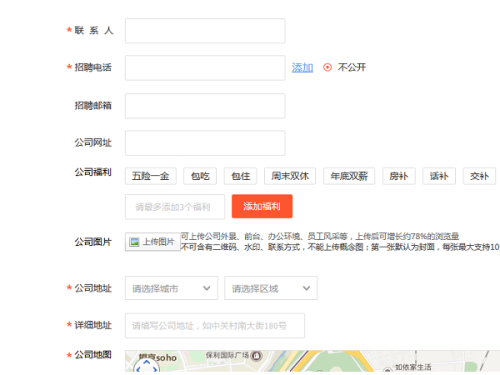This screenshot has width=500, height=375.
Task: Click the map pan control icon
Action: click(x=146, y=366)
